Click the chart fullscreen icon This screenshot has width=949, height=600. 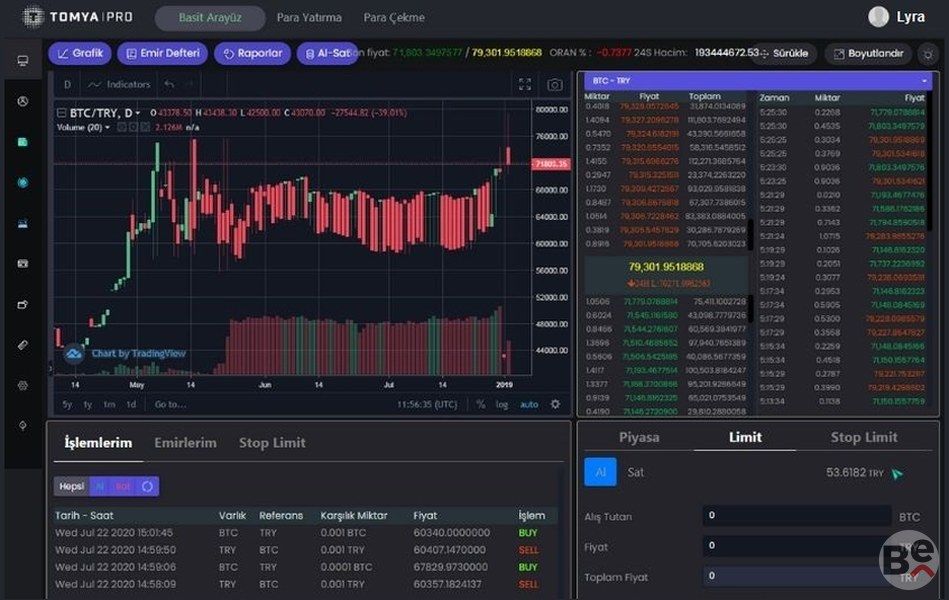[x=525, y=85]
